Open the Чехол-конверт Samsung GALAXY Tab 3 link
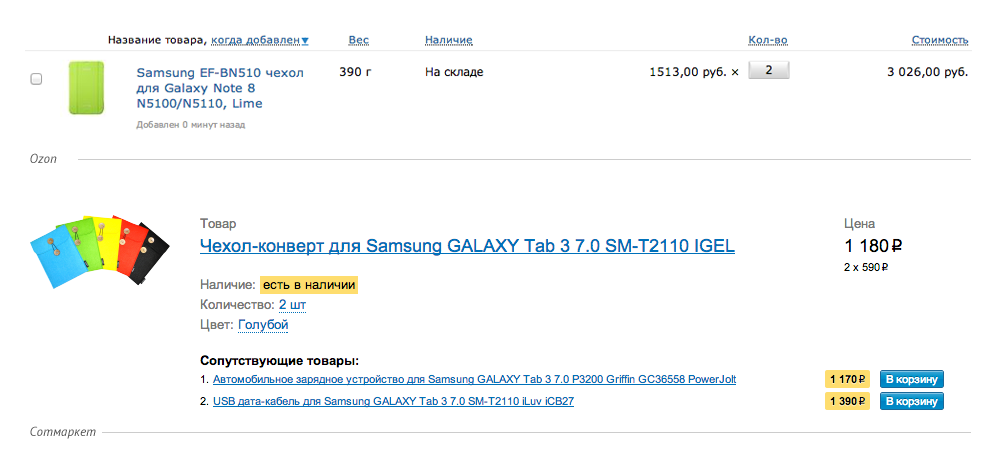This screenshot has width=1000, height=461. point(467,246)
